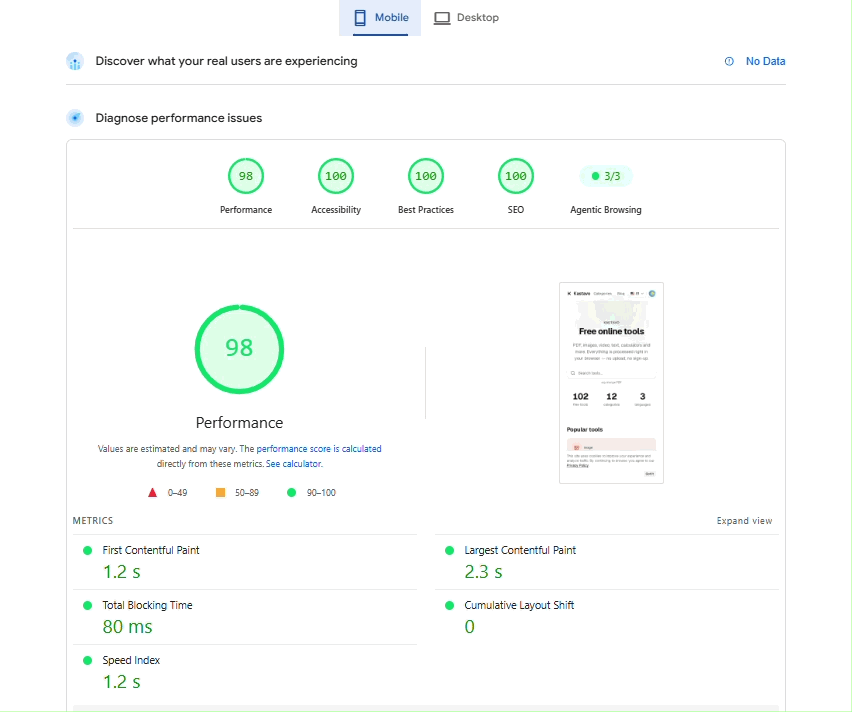Click the Best Practices label

pyautogui.click(x=426, y=210)
